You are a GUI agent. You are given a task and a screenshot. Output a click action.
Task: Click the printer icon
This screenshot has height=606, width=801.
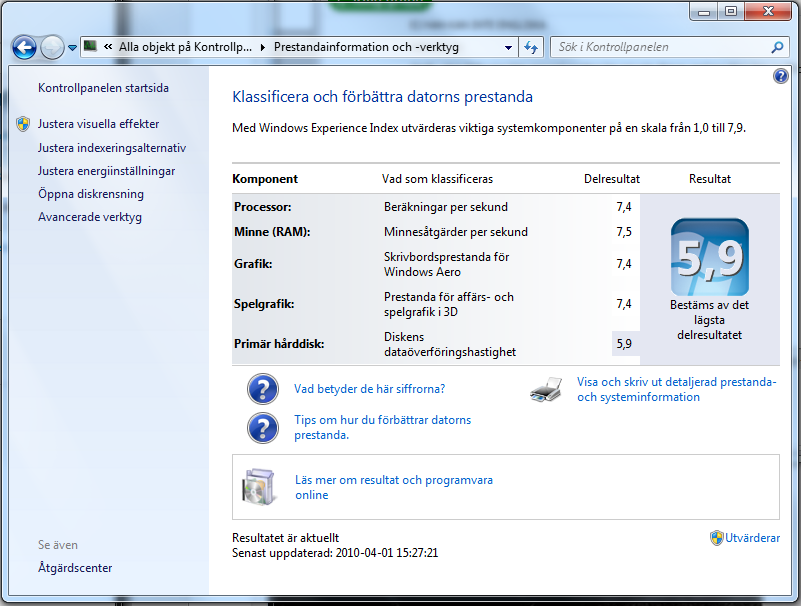pyautogui.click(x=546, y=389)
